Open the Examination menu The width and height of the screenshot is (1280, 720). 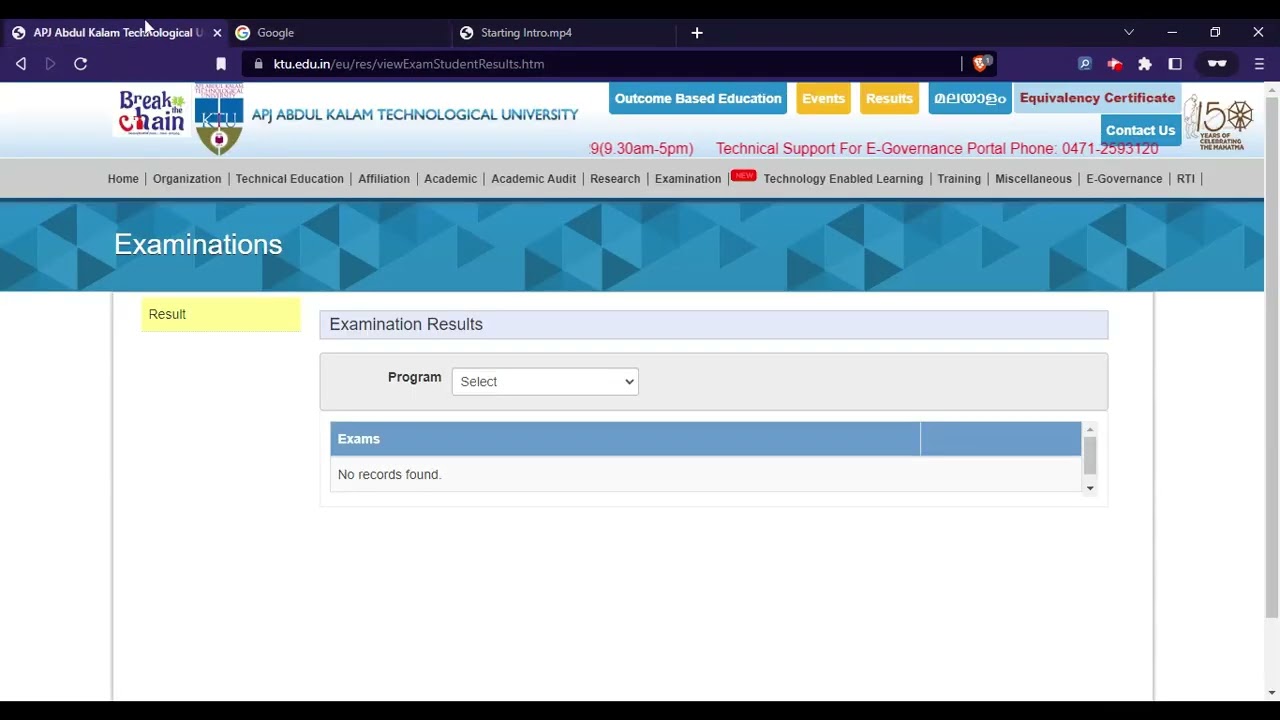click(688, 179)
